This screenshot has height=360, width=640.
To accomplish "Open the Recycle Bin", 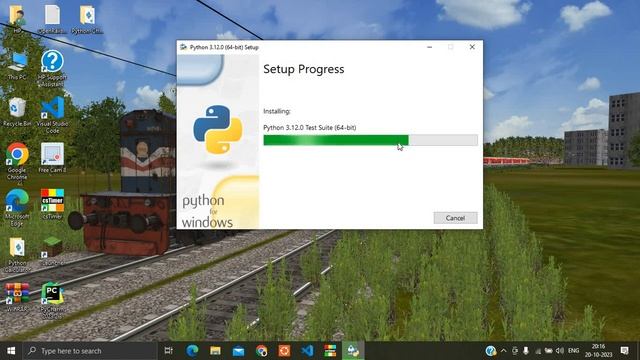I will [x=17, y=112].
